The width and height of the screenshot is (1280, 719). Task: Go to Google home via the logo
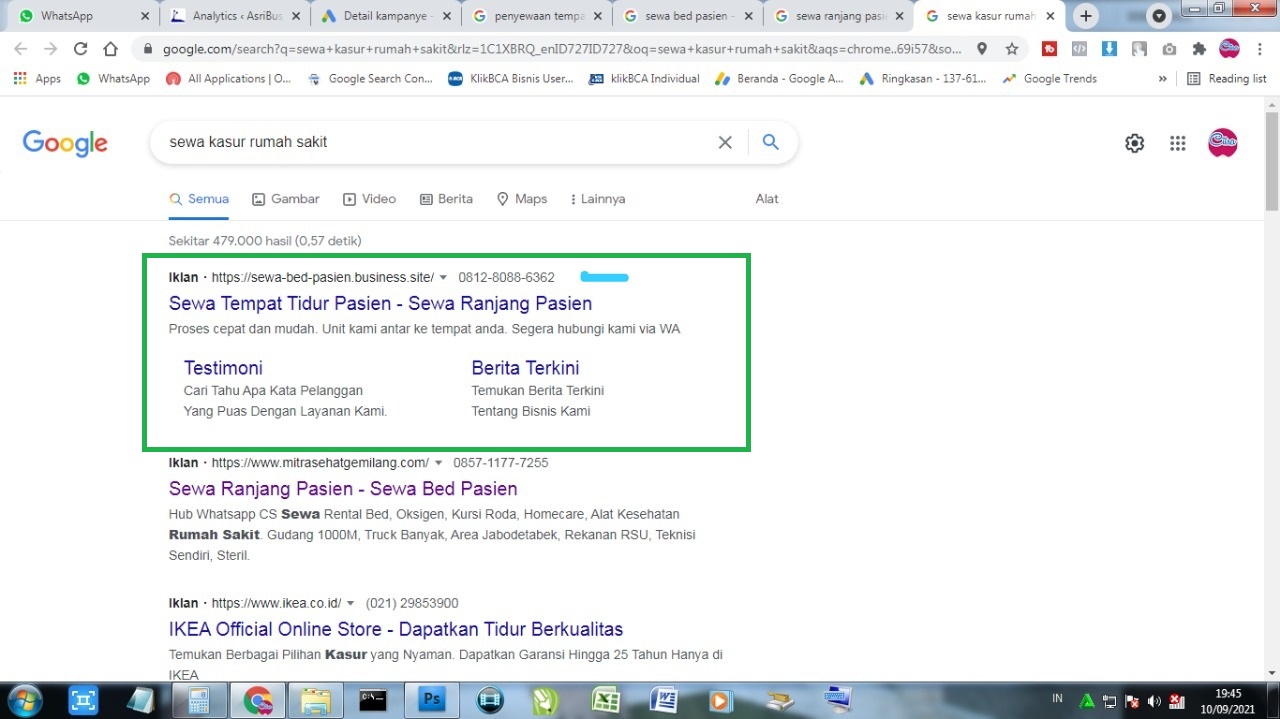[x=65, y=143]
